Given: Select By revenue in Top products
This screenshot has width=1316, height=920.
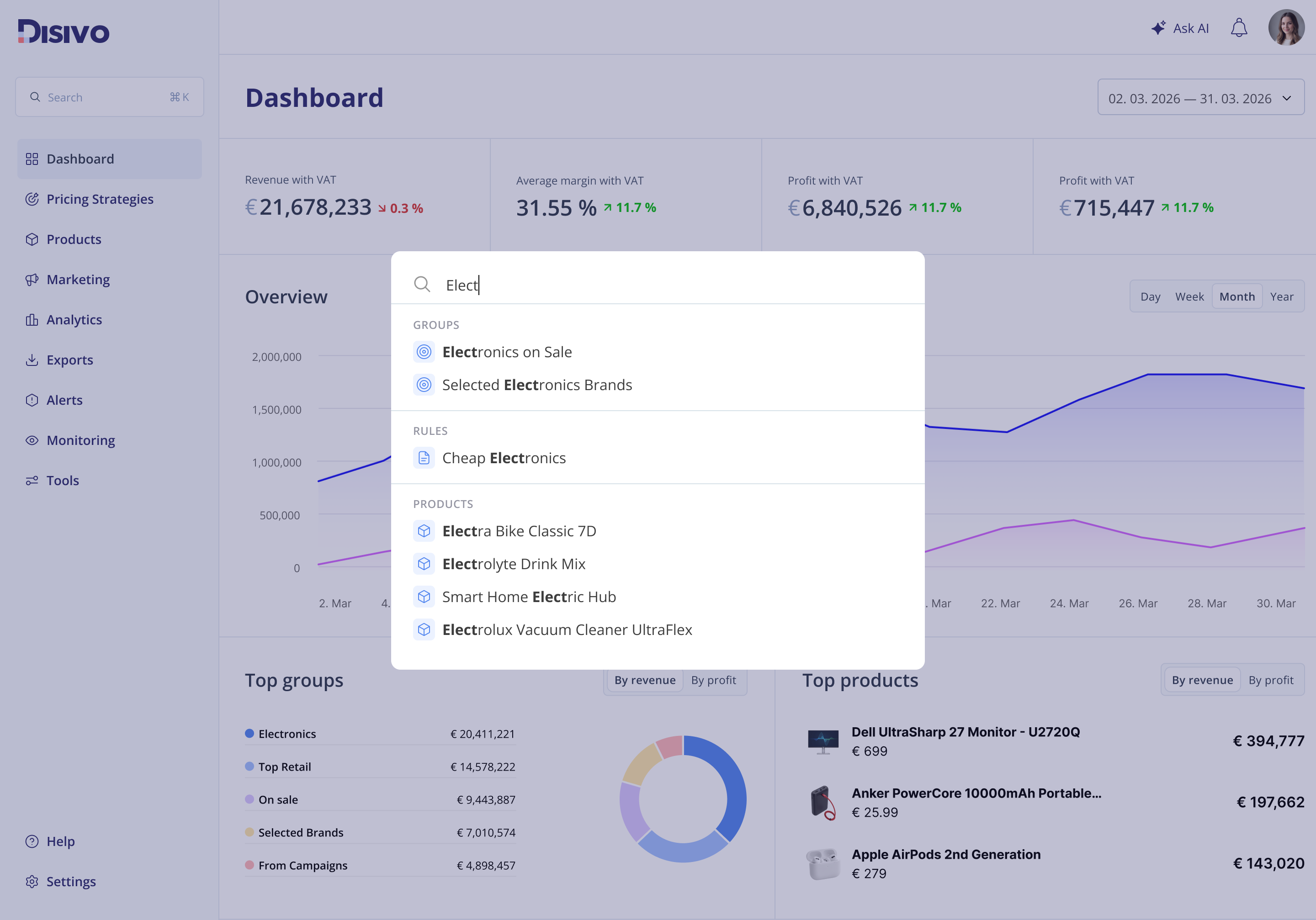Looking at the screenshot, I should [x=1202, y=680].
